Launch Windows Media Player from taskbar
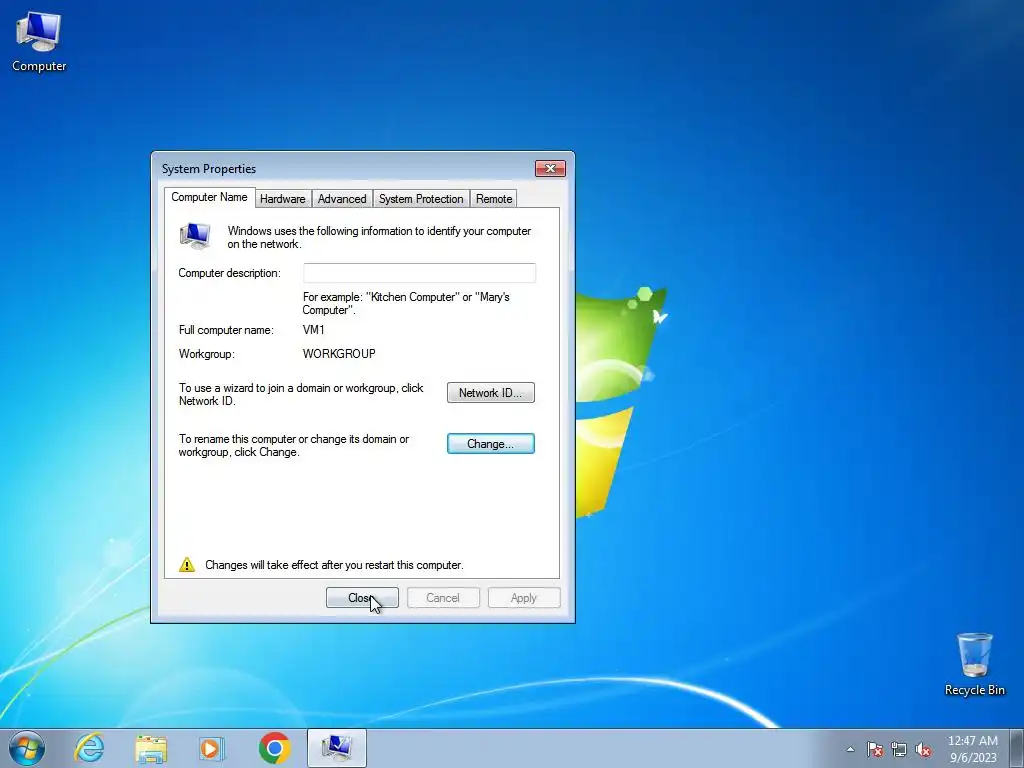Image resolution: width=1024 pixels, height=768 pixels. pyautogui.click(x=212, y=748)
